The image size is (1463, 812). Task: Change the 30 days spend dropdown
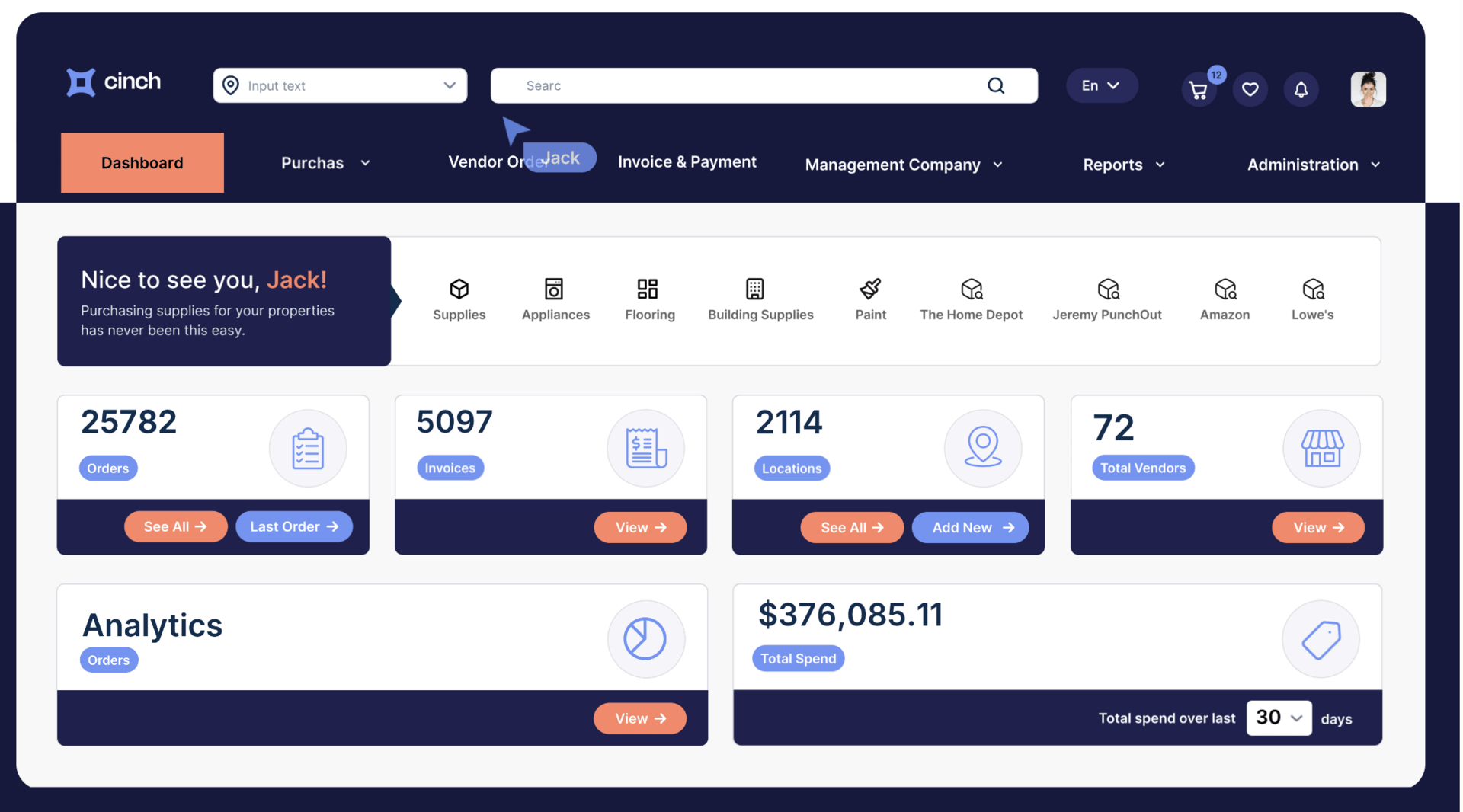(1279, 718)
